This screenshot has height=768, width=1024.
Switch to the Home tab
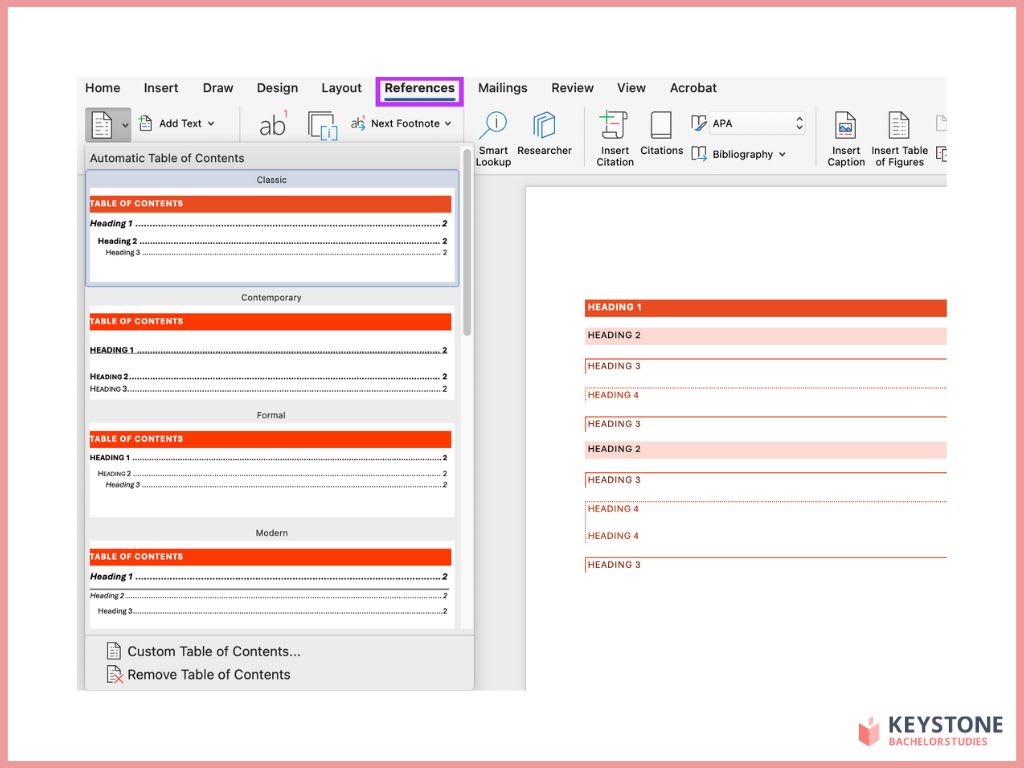103,88
